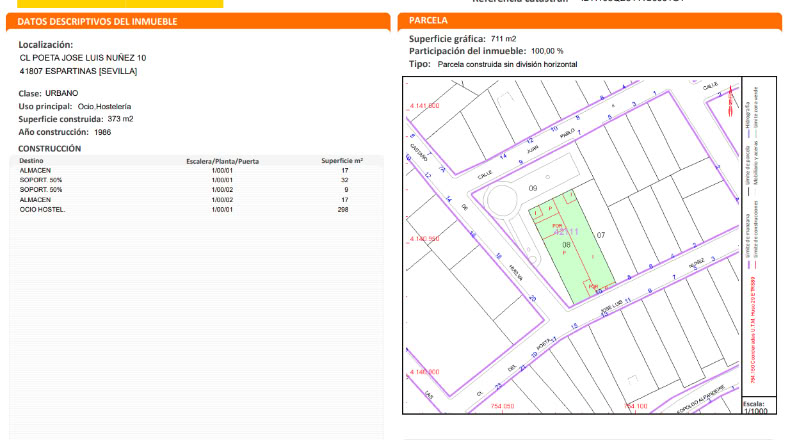Select the construction year '1986'
This screenshot has height=440, width=790.
point(102,132)
